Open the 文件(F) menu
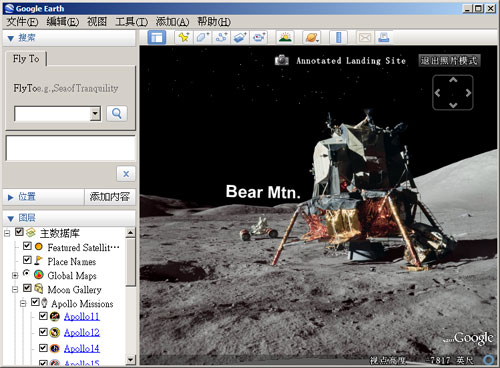 [x=22, y=22]
